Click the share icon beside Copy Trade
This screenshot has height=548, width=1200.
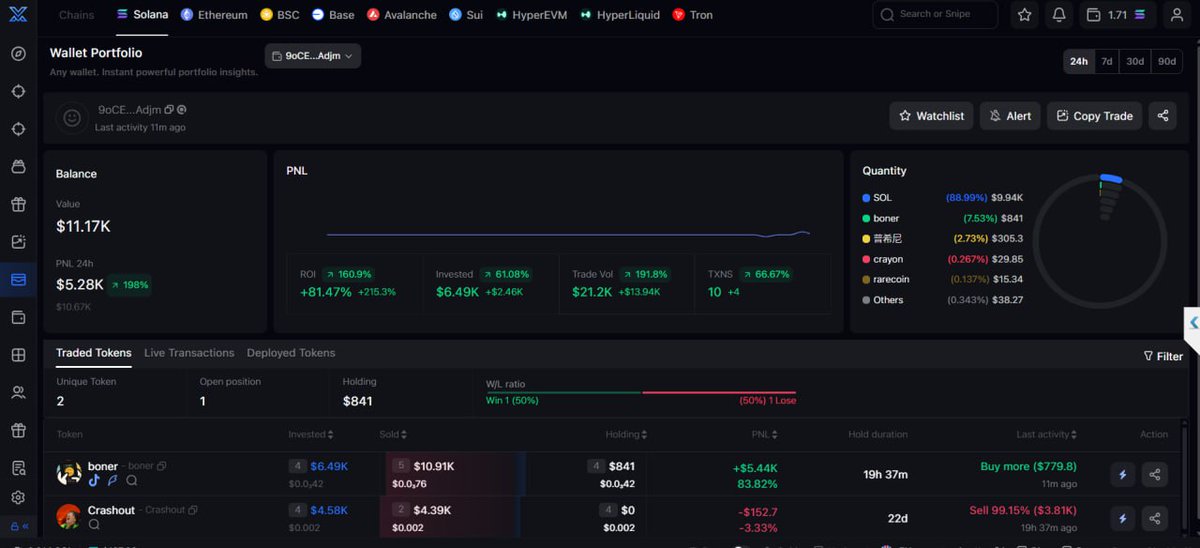point(1162,116)
